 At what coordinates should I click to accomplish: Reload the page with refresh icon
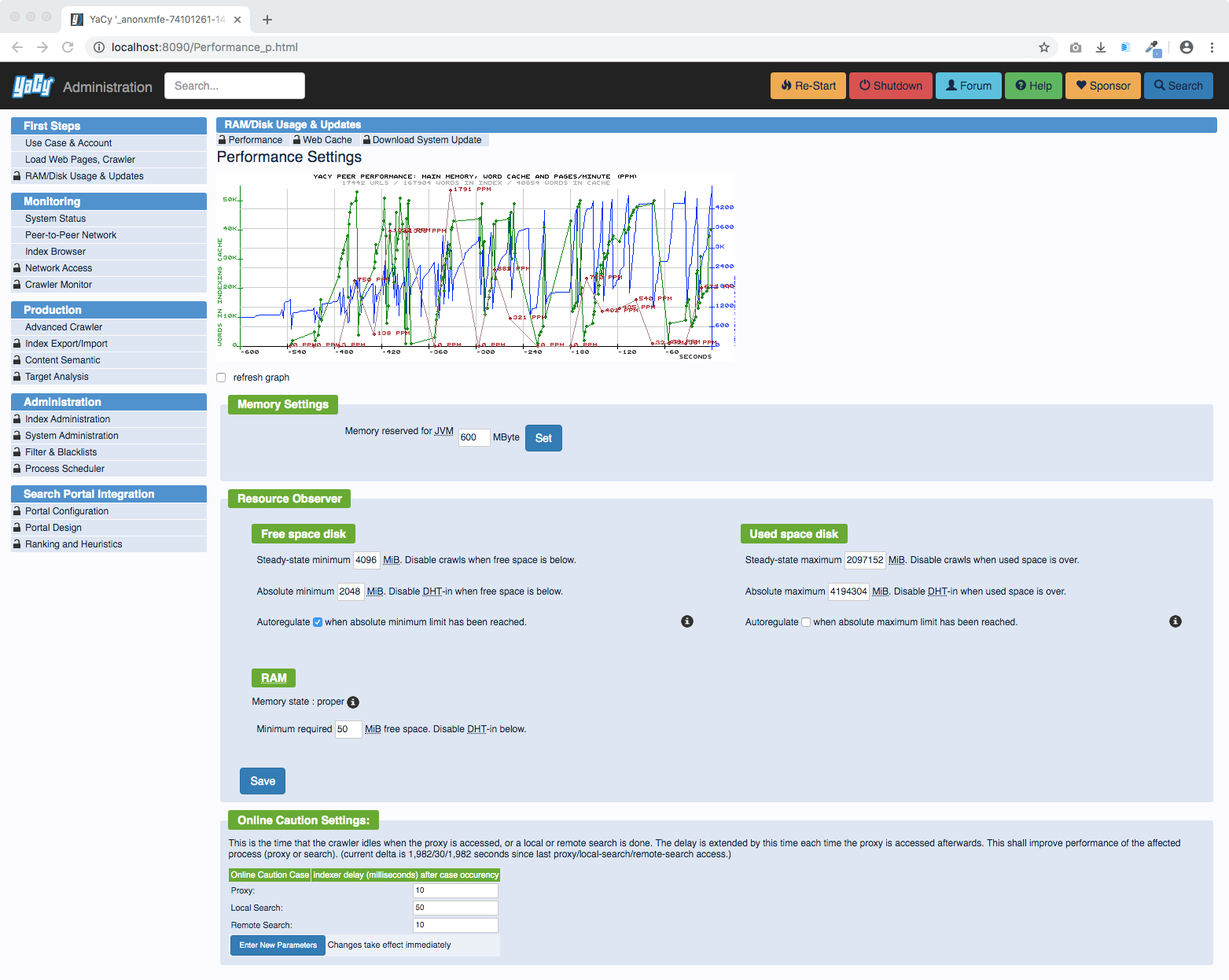tap(68, 47)
